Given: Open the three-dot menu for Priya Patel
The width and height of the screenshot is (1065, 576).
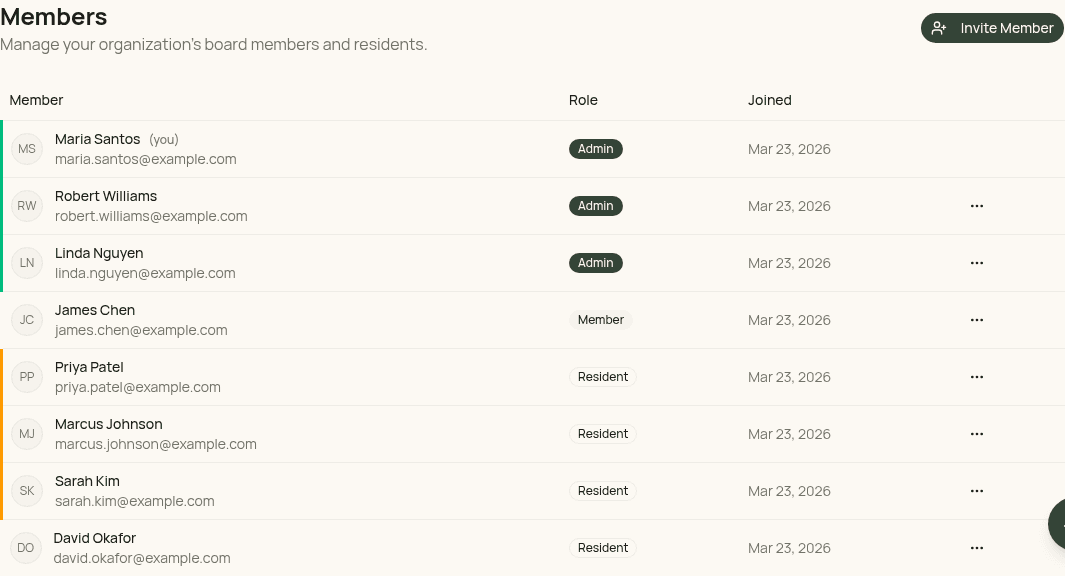Looking at the screenshot, I should pyautogui.click(x=977, y=377).
